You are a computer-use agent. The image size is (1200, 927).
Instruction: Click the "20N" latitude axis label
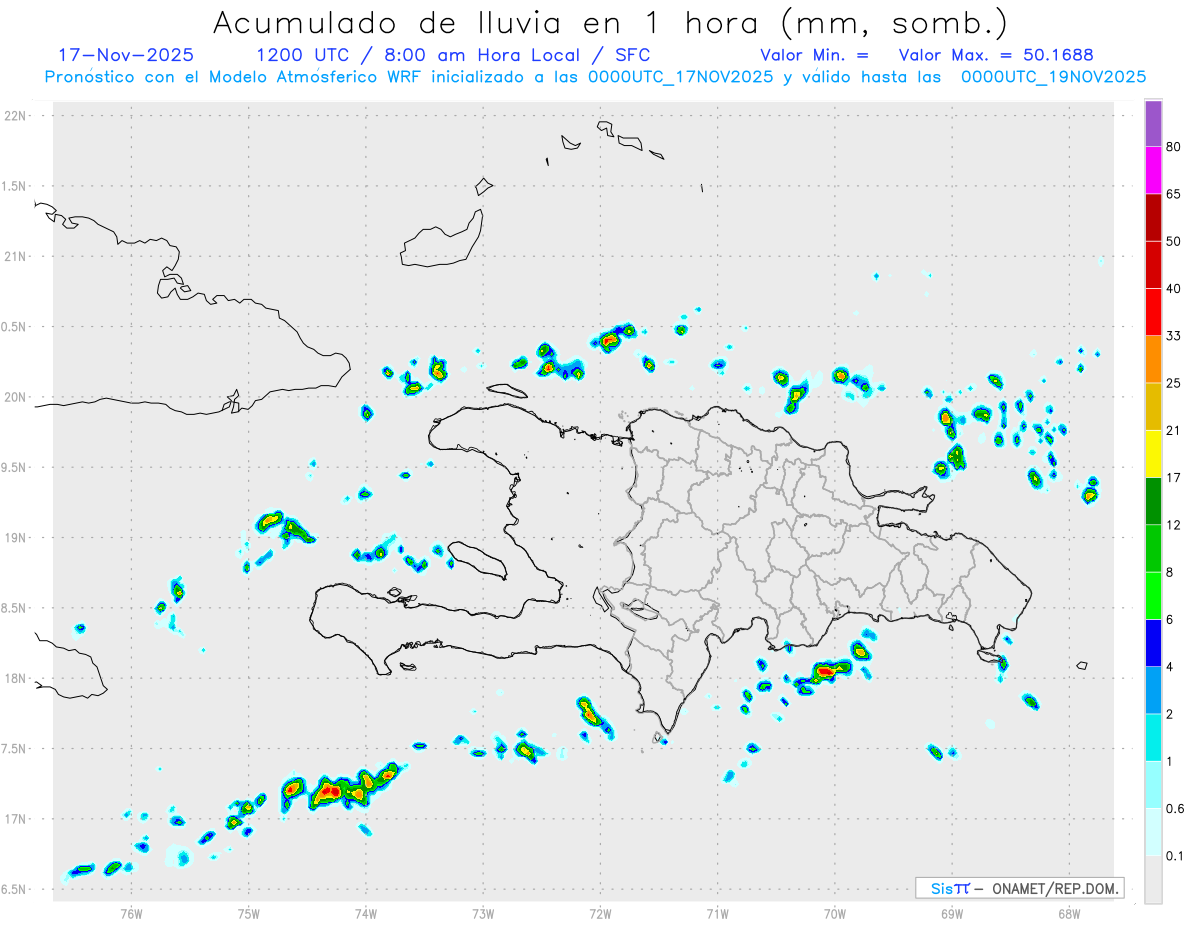pos(17,397)
